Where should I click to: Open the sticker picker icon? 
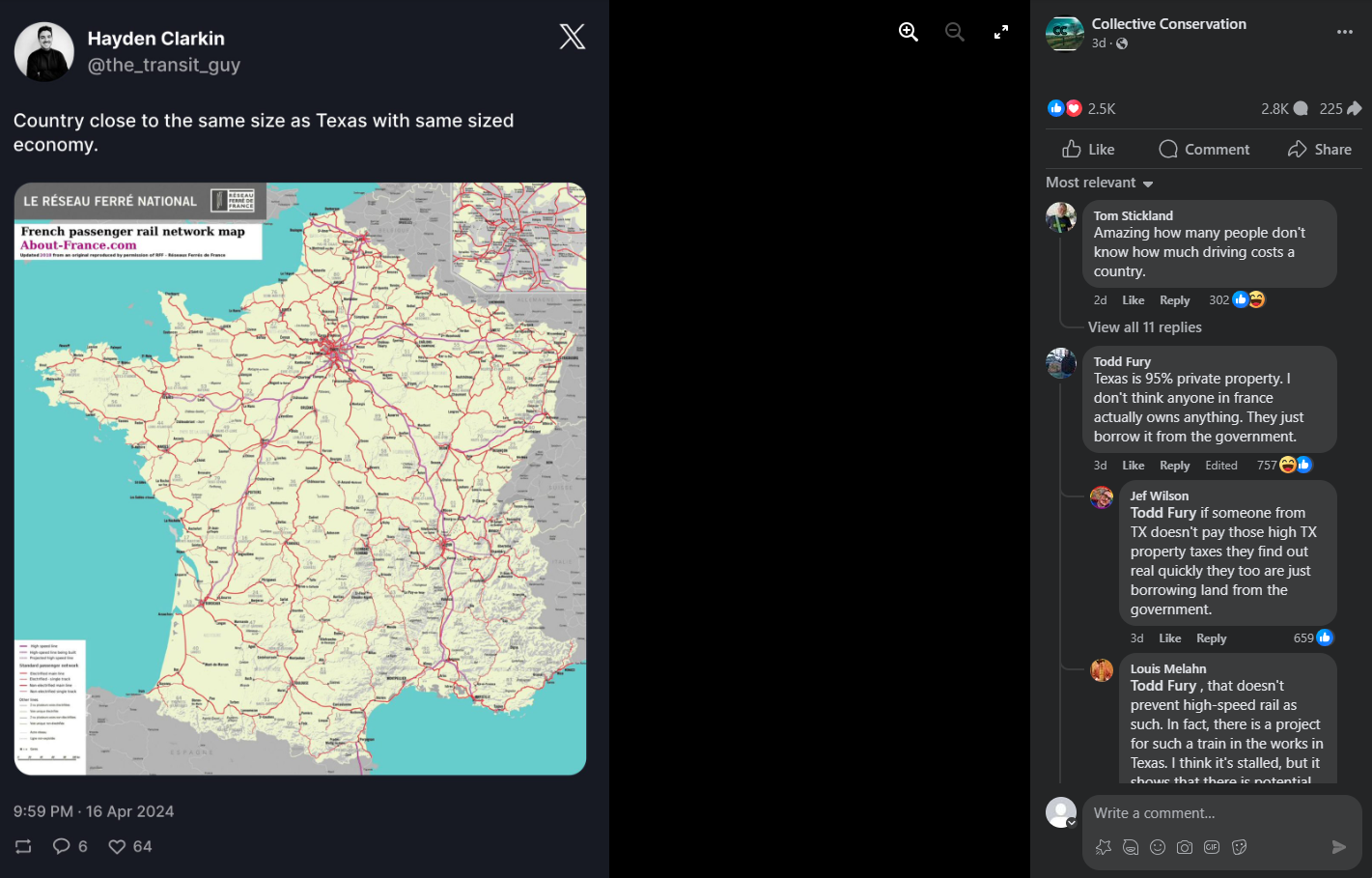click(1240, 847)
